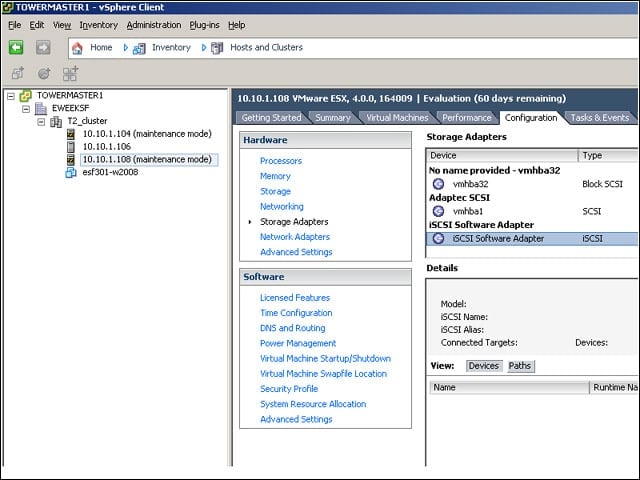Viewport: 640px width, 480px height.
Task: Open the Networking hardware link
Action: [282, 207]
